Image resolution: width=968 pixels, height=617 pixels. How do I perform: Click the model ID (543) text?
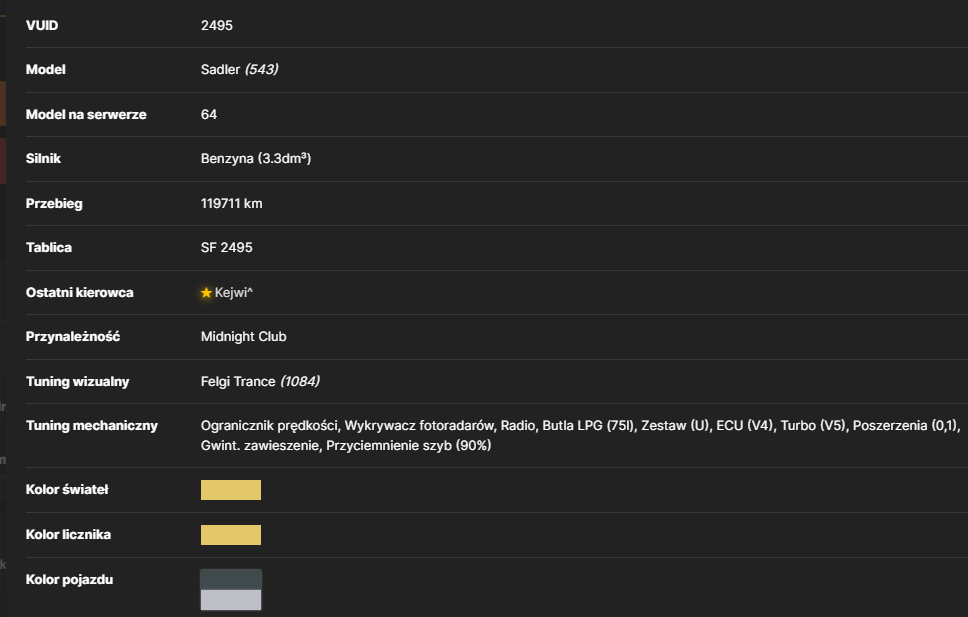pos(262,69)
